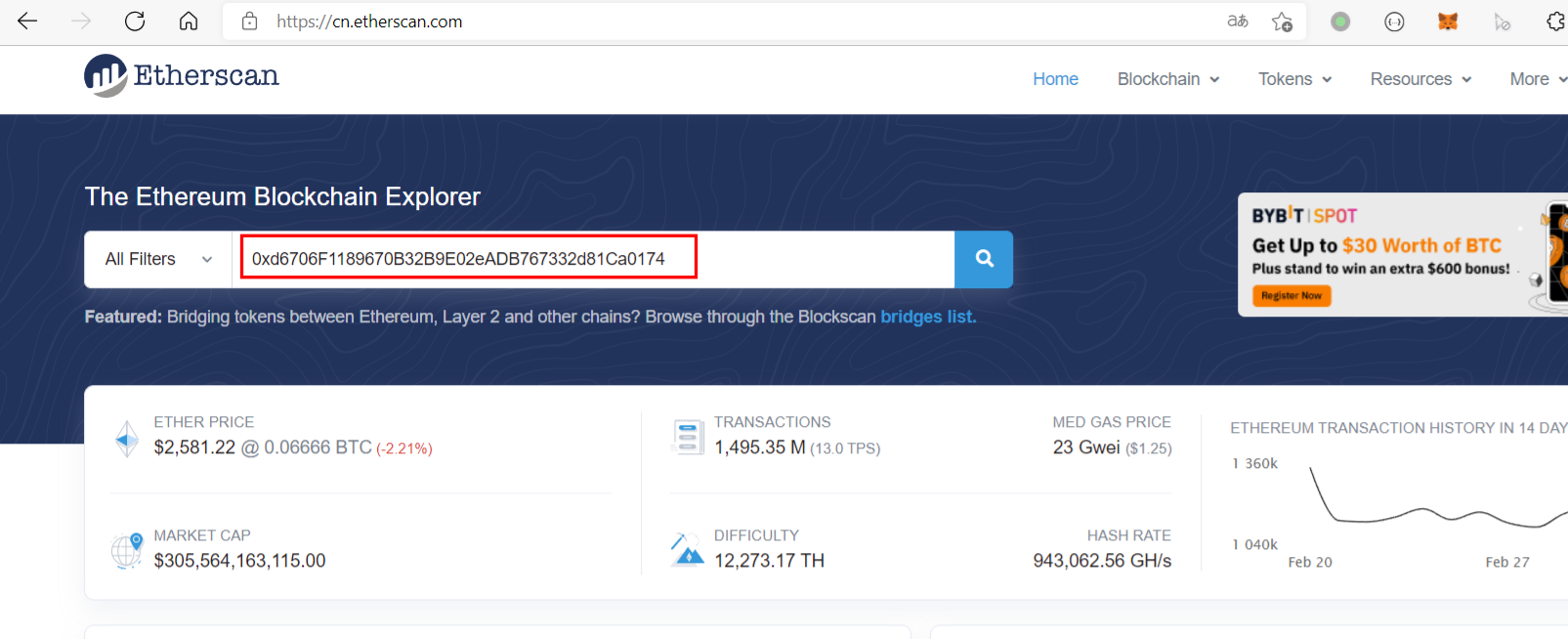Click the transaction history line chart
Image resolution: width=1568 pixels, height=639 pixels.
pos(1438,498)
